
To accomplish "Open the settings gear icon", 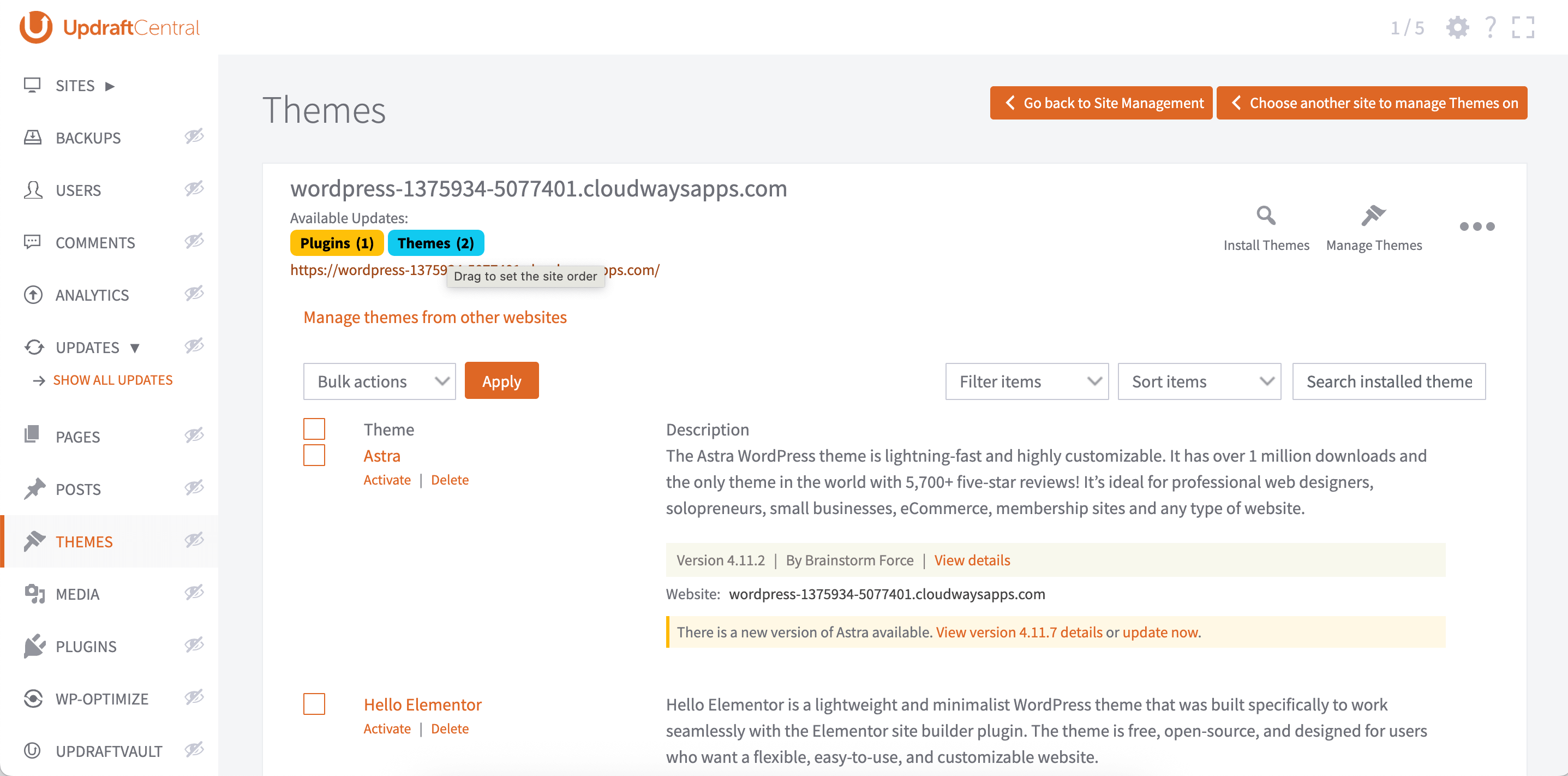I will pyautogui.click(x=1457, y=27).
